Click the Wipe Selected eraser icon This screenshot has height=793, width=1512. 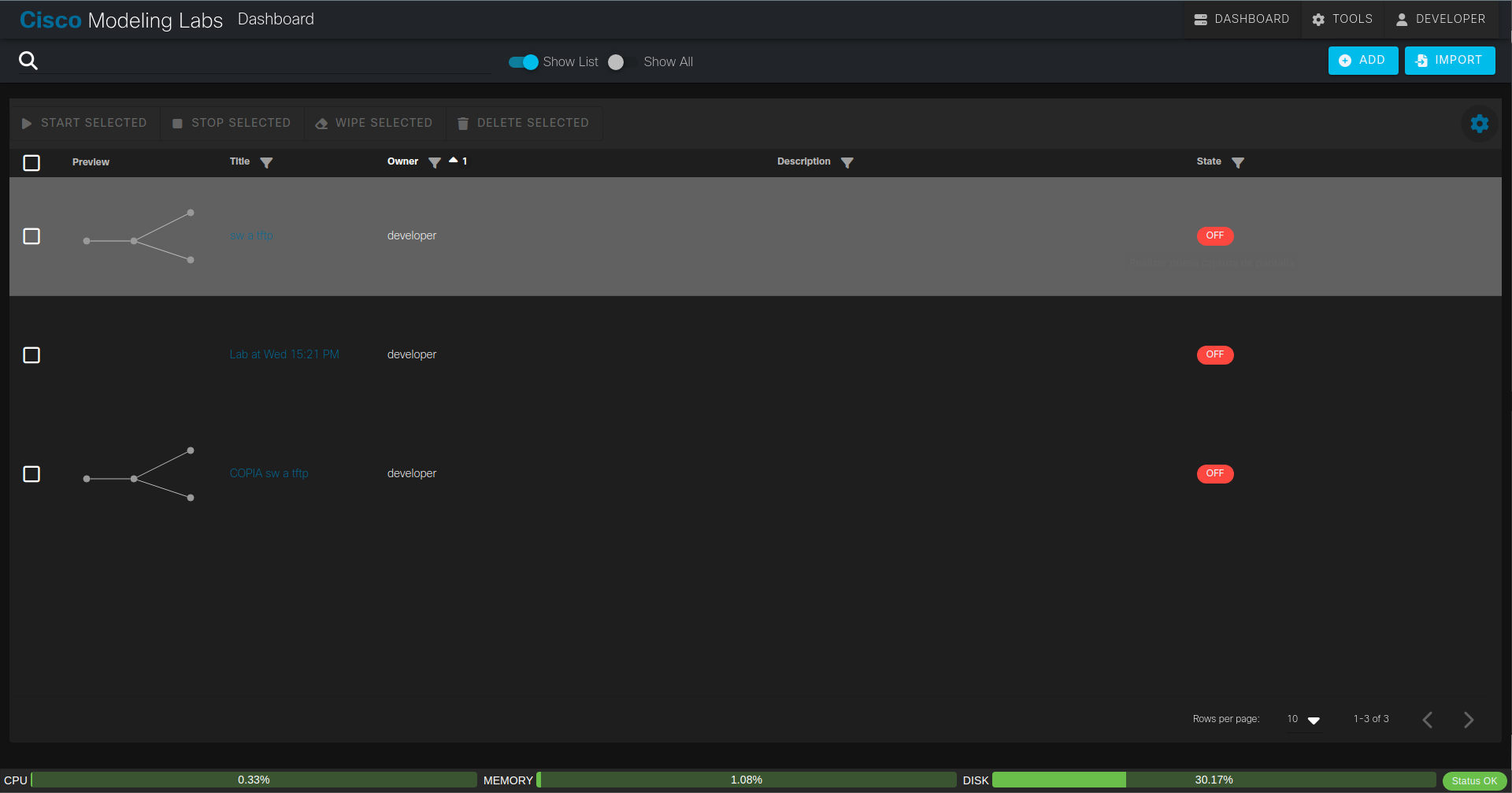pyautogui.click(x=321, y=123)
